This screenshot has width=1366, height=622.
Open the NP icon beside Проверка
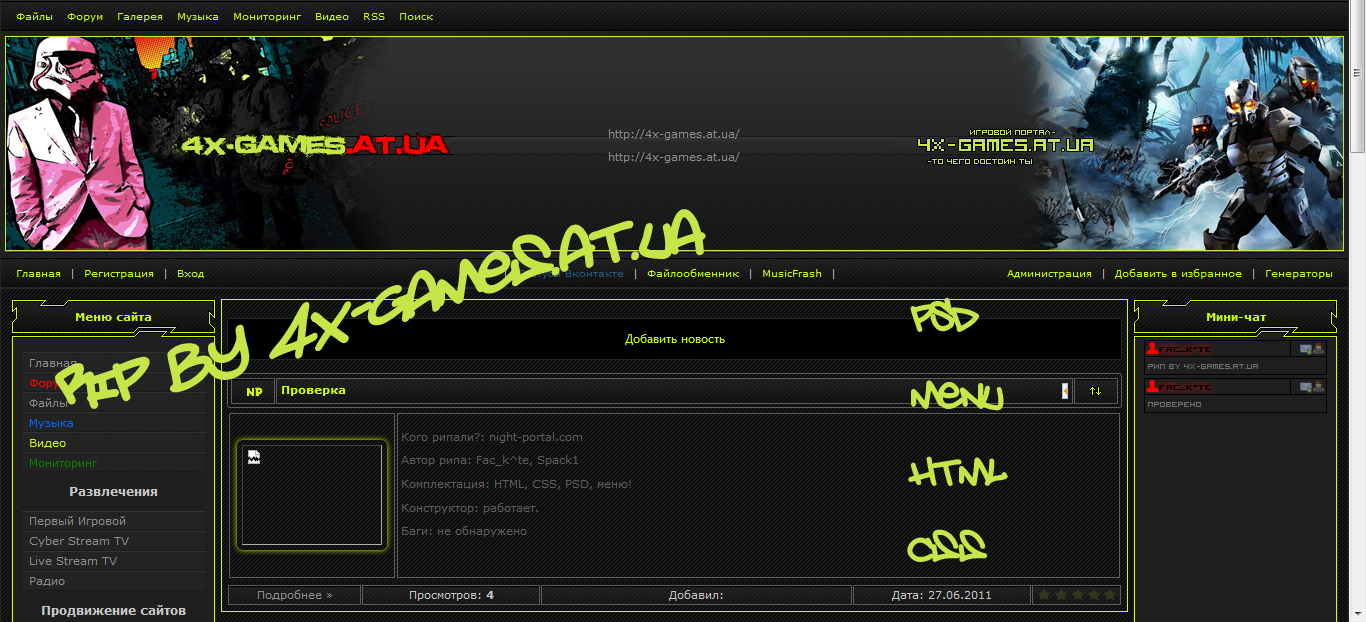tap(254, 391)
